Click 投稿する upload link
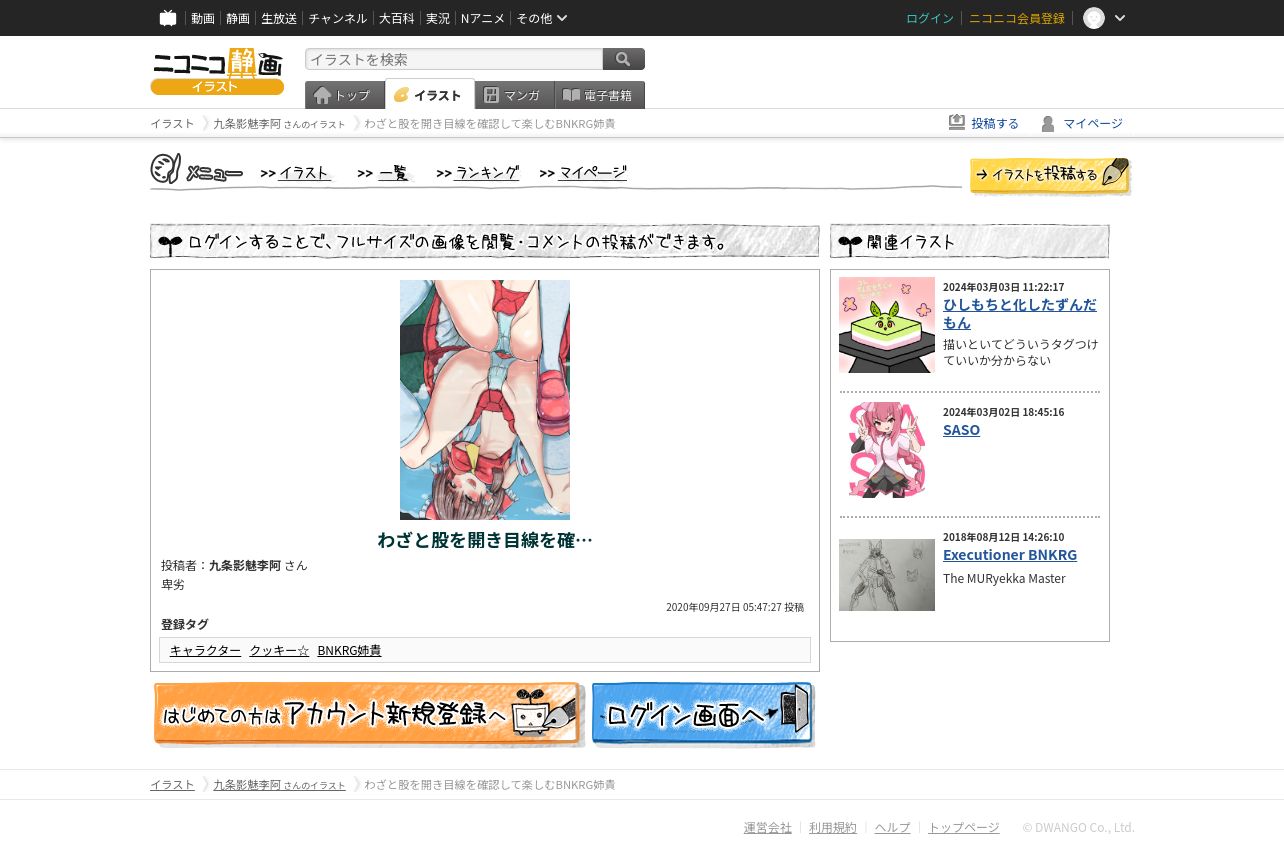 click(x=995, y=123)
